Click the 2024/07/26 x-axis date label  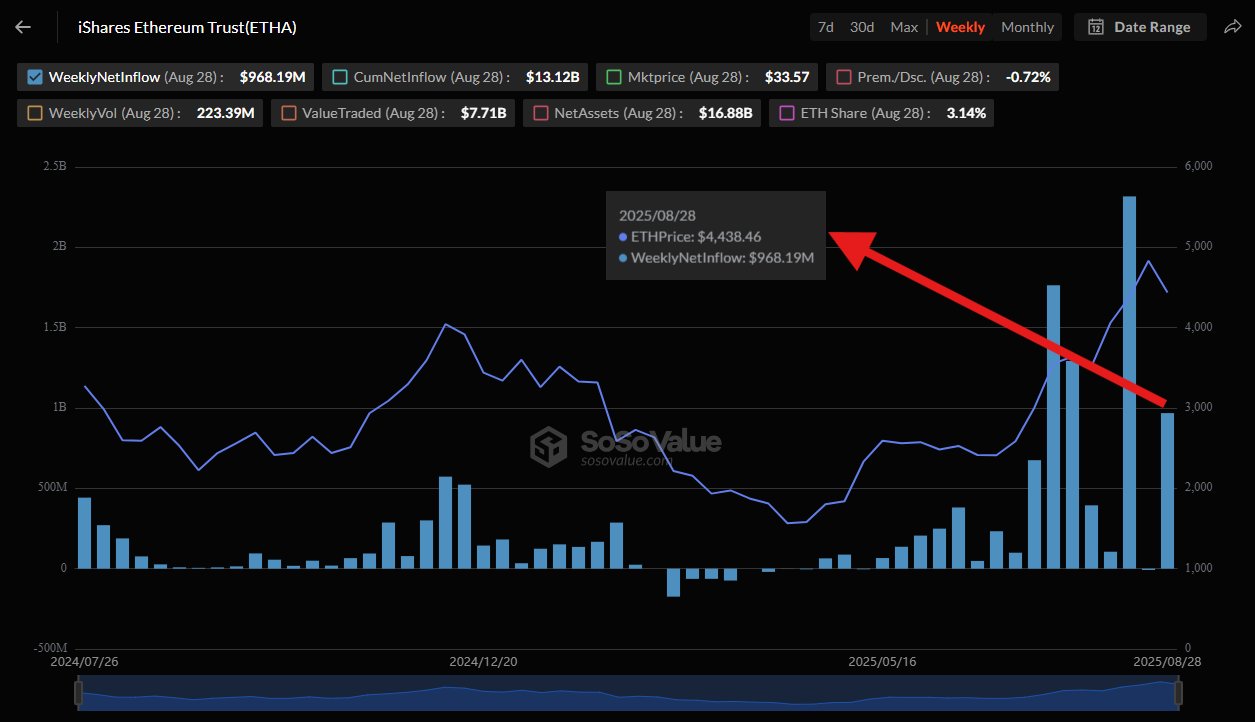click(84, 662)
